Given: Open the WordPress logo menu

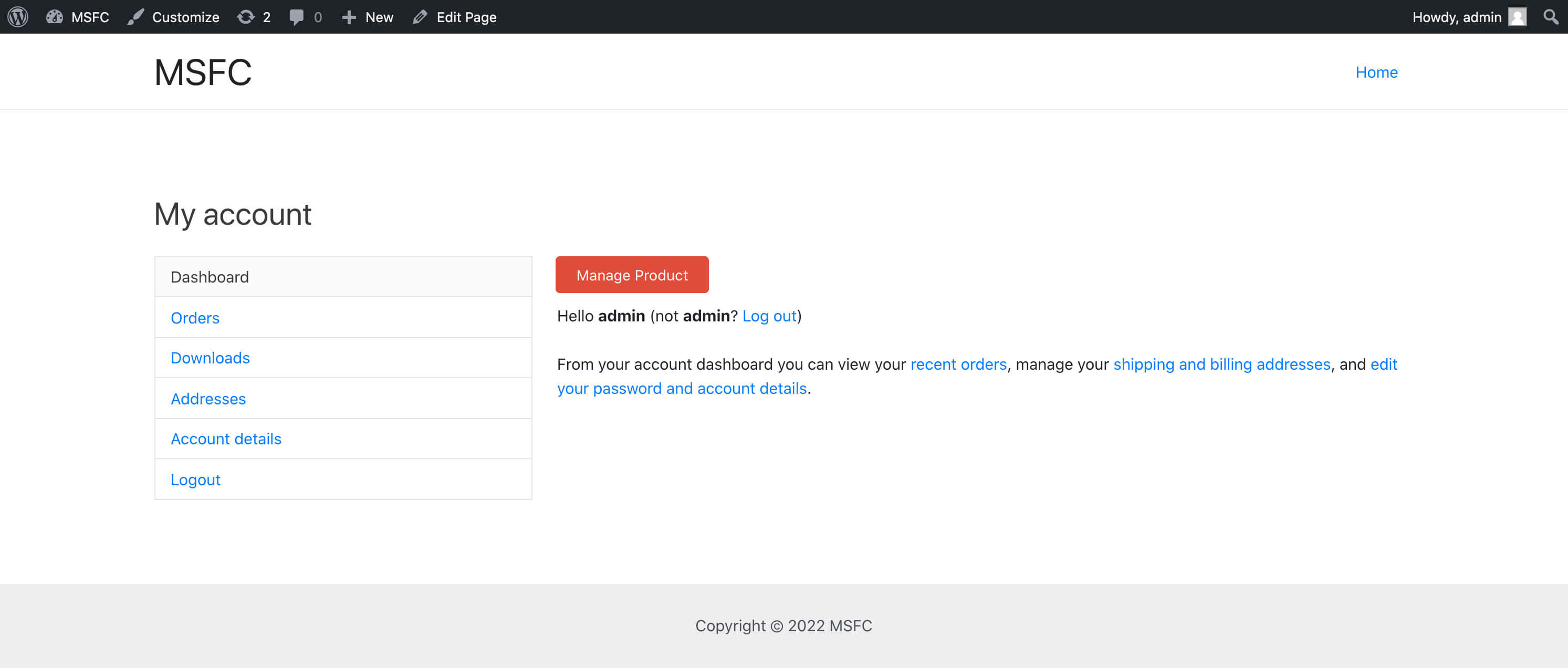Looking at the screenshot, I should pyautogui.click(x=18, y=16).
